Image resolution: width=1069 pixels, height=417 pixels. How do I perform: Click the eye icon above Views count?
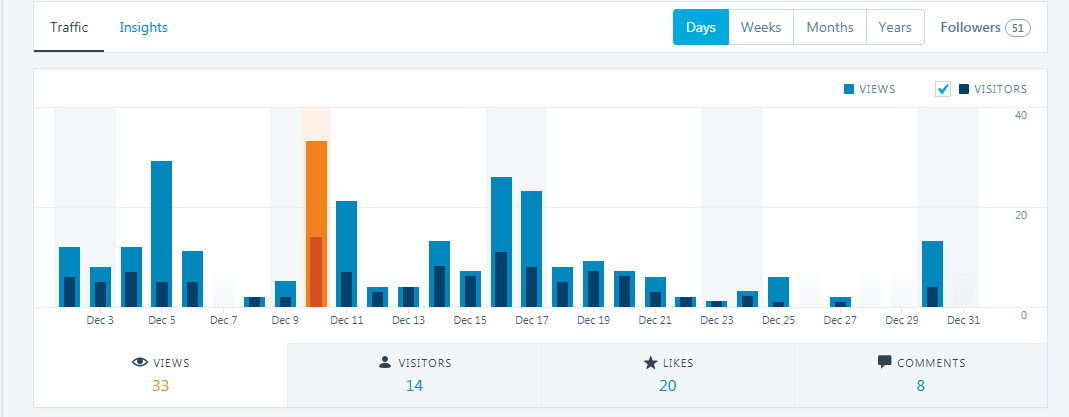140,363
